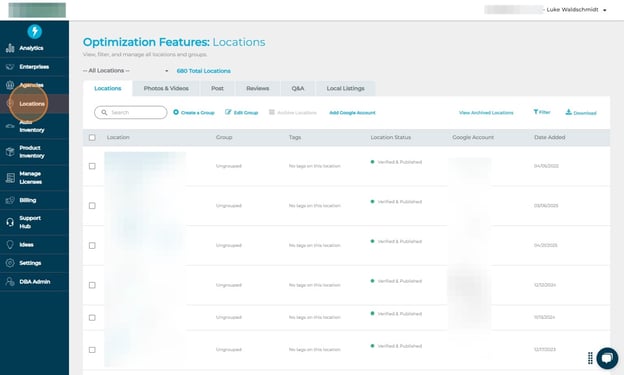This screenshot has height=375, width=624.
Task: Toggle the select-all checkbox in table header
Action: click(x=92, y=137)
